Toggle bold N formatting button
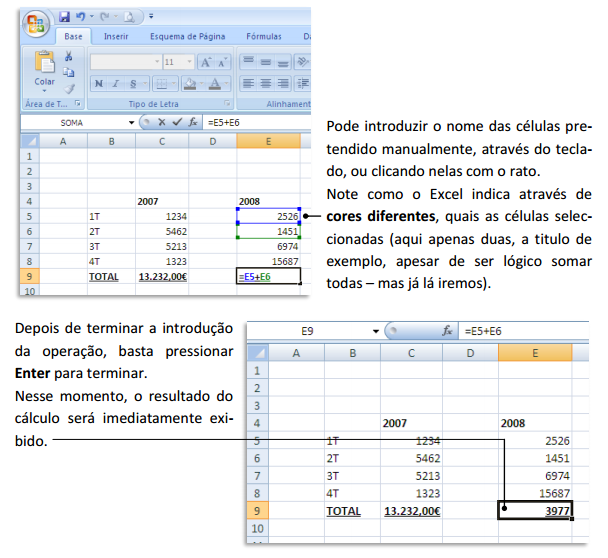 (100, 84)
